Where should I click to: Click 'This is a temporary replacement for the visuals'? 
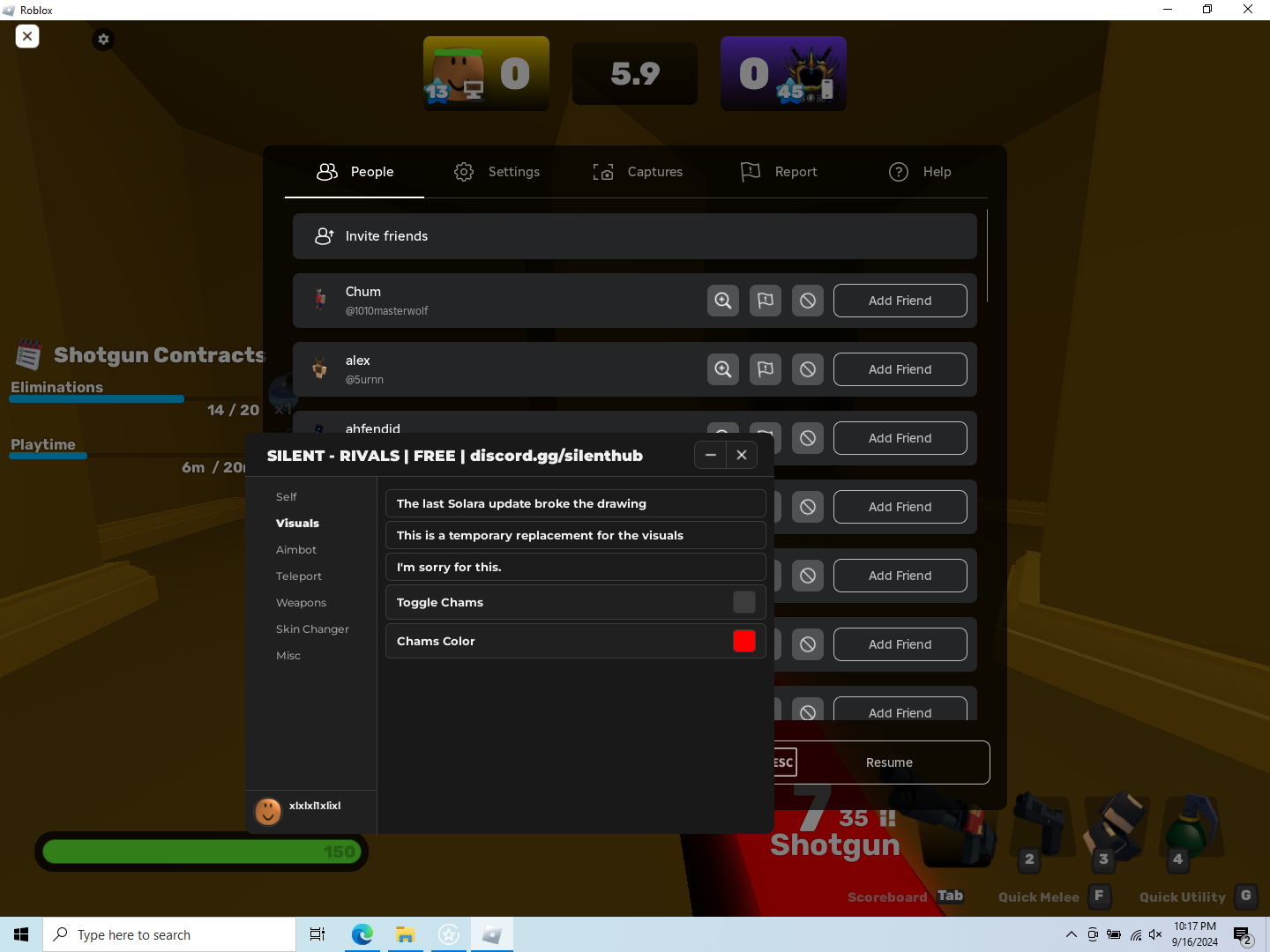click(x=575, y=535)
